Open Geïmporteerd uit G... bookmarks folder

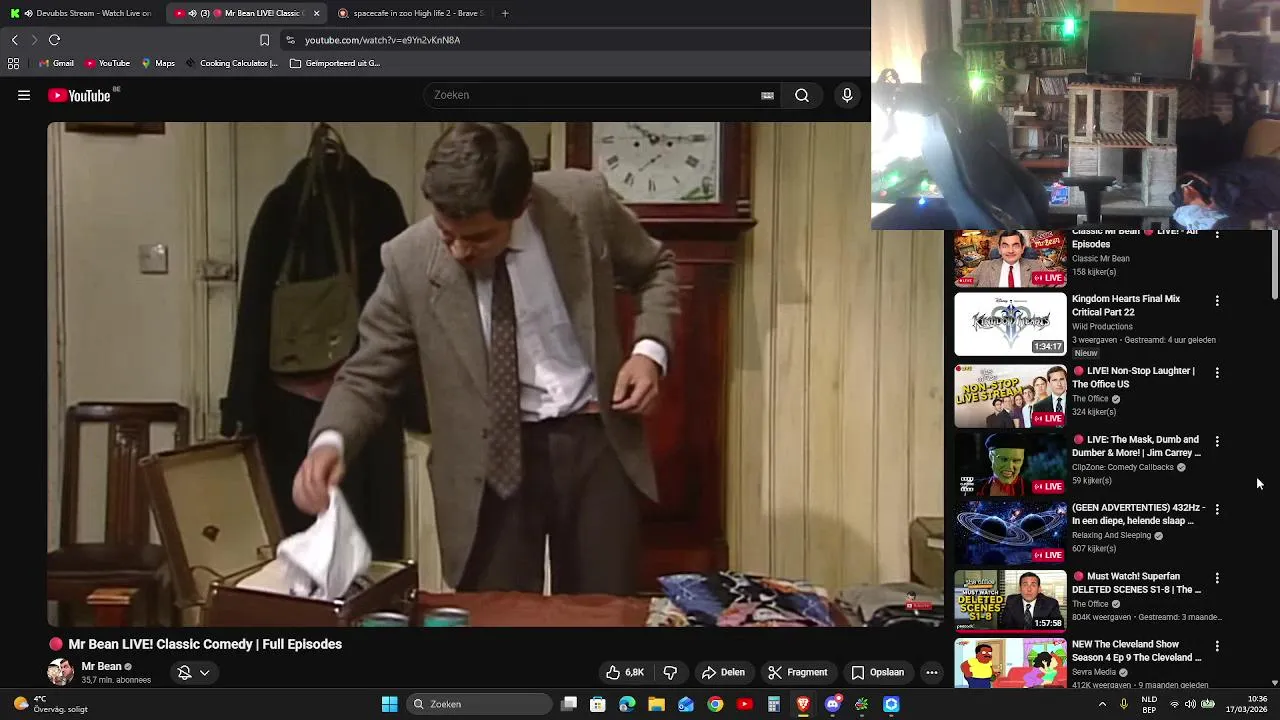point(334,63)
